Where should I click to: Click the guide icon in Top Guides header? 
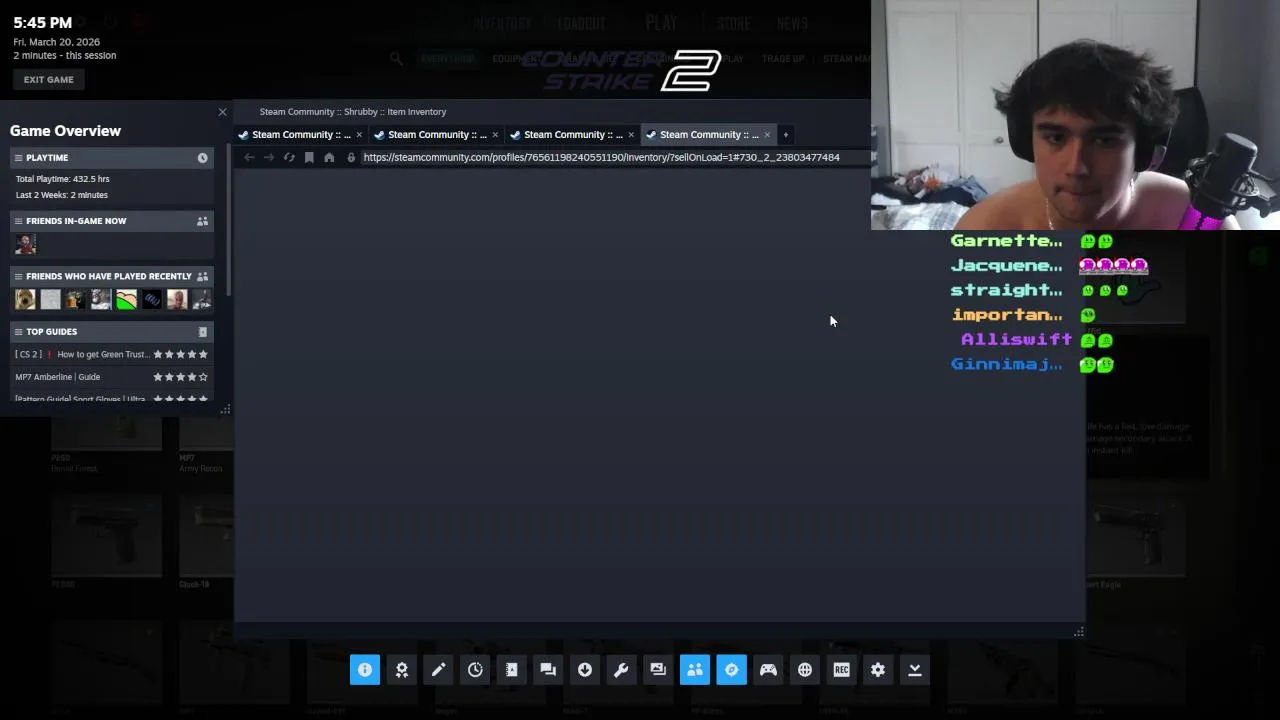[202, 332]
